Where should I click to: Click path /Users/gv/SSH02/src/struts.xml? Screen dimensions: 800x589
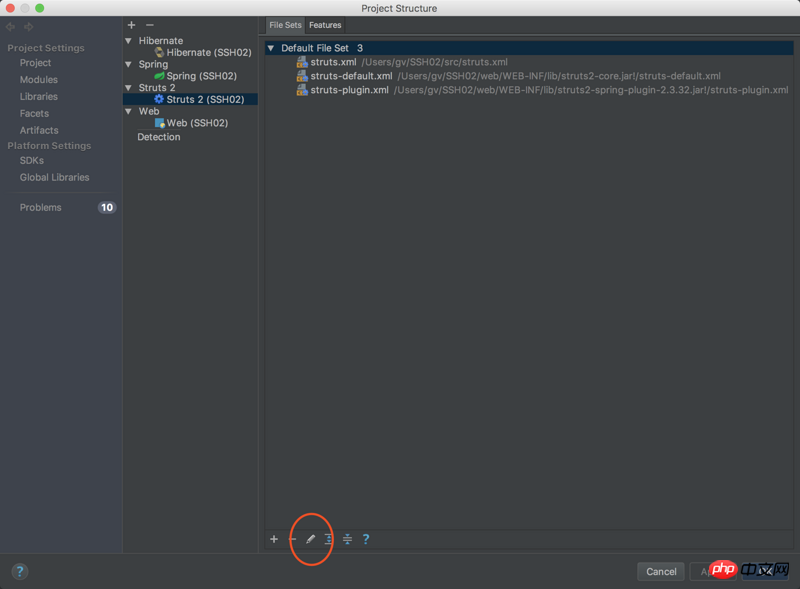pyautogui.click(x=435, y=62)
